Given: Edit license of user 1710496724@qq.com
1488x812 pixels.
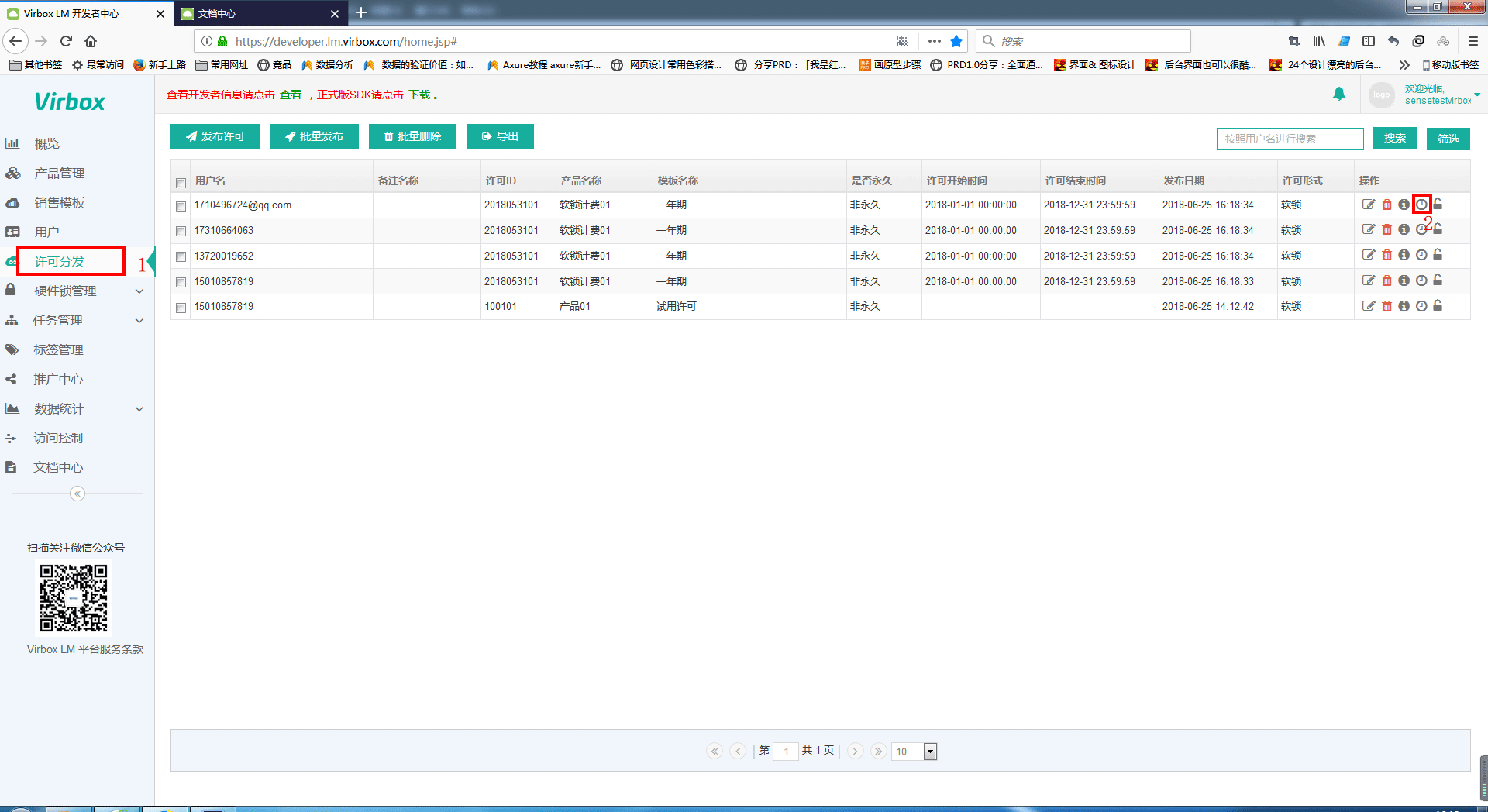Looking at the screenshot, I should [x=1369, y=205].
